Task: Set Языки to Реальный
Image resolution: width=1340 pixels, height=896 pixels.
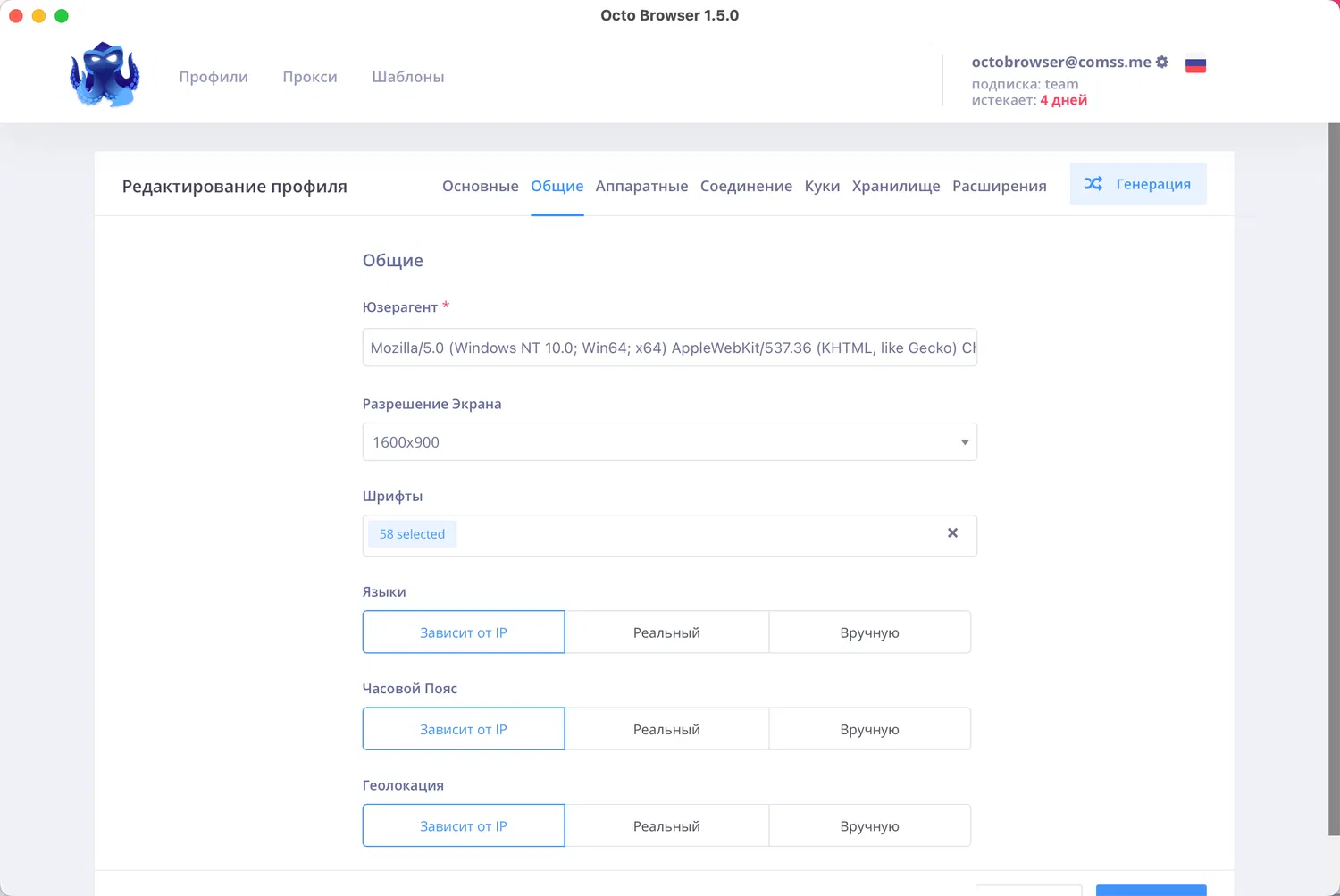Action: click(666, 632)
